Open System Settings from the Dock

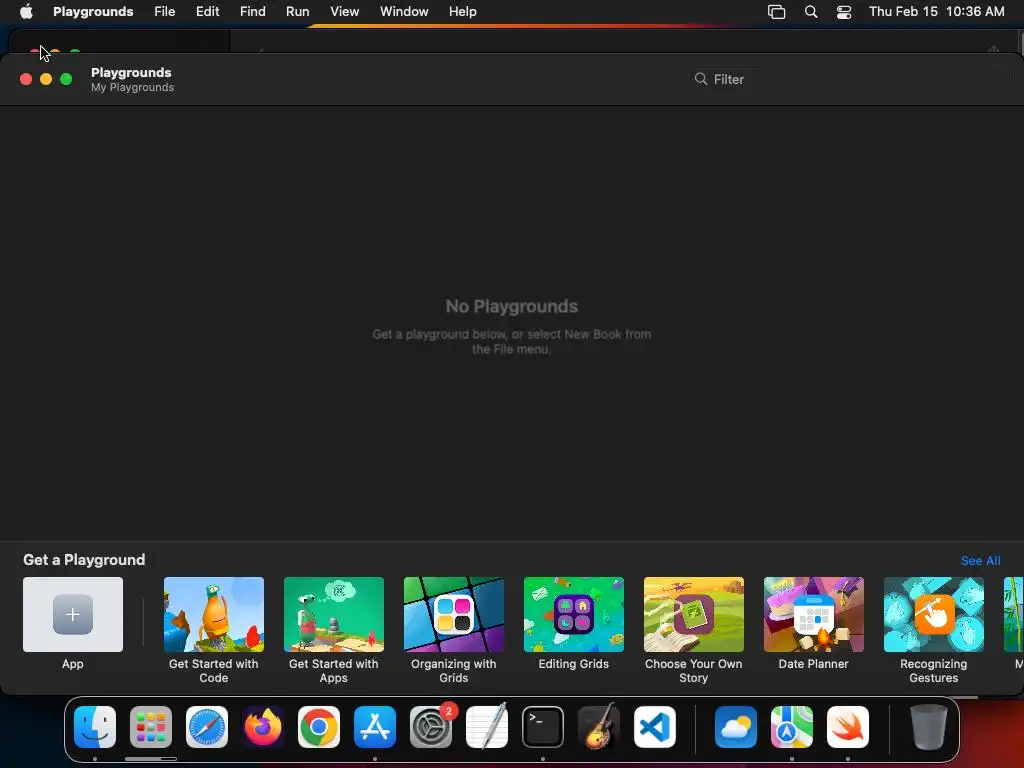point(431,727)
